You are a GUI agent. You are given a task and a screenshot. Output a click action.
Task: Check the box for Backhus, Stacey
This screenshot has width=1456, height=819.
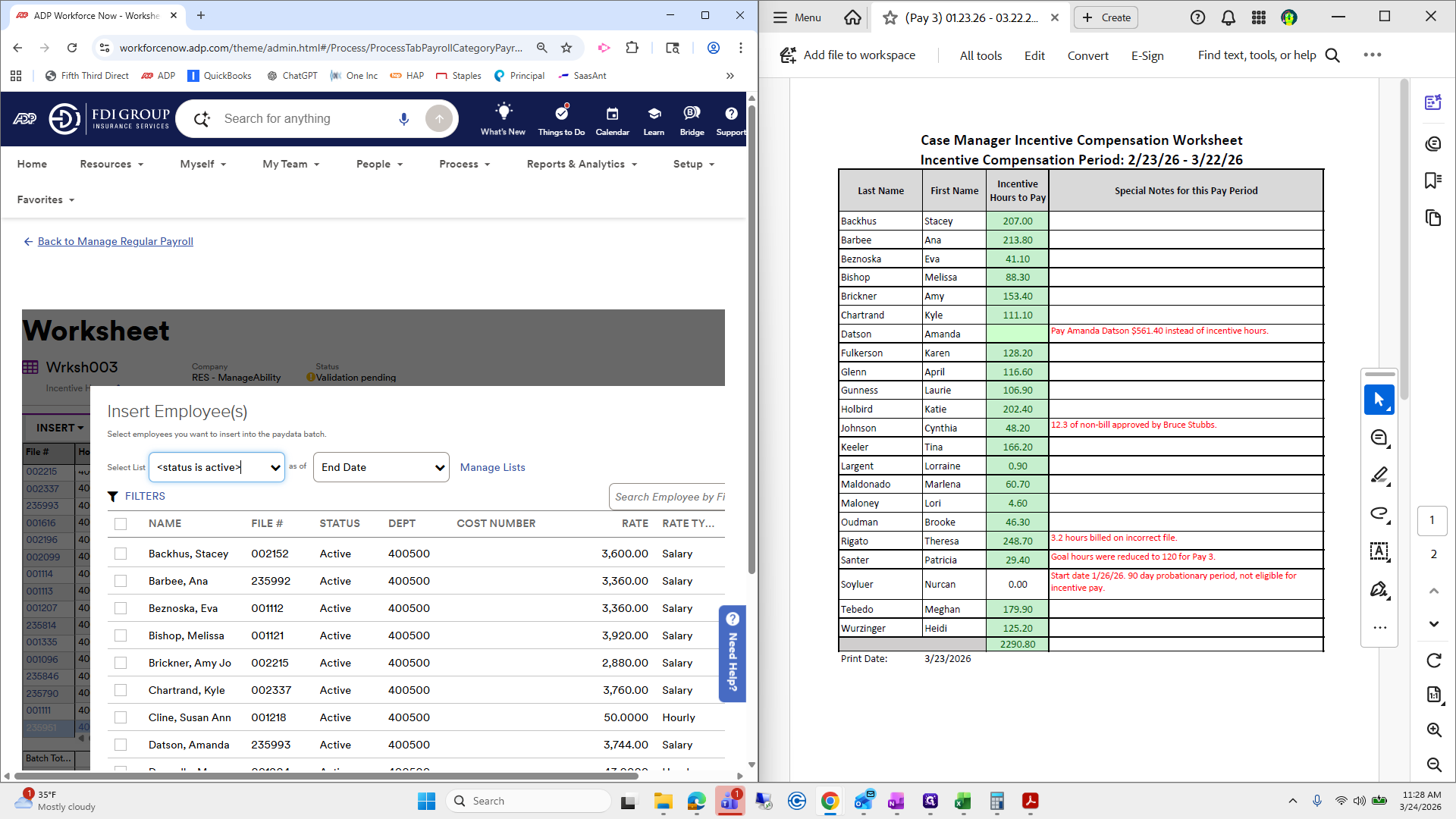pos(121,554)
